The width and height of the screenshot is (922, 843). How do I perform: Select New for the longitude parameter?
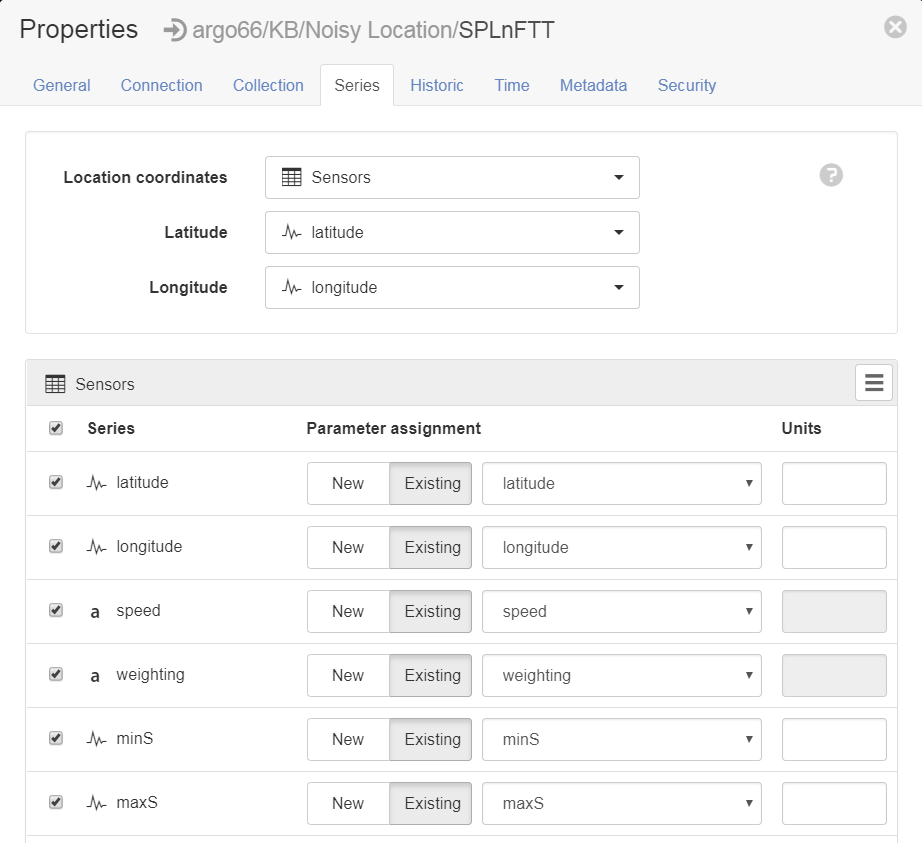point(348,547)
